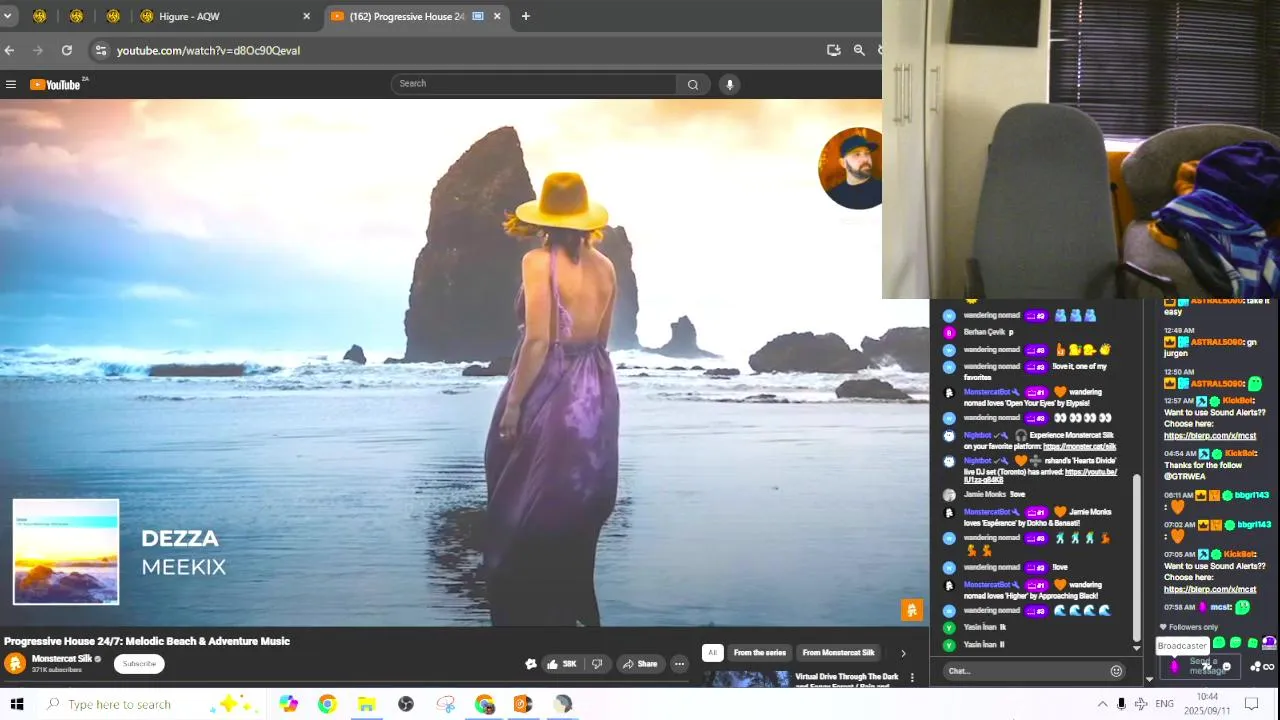Open a new browser tab
The image size is (1280, 720).
tap(526, 16)
